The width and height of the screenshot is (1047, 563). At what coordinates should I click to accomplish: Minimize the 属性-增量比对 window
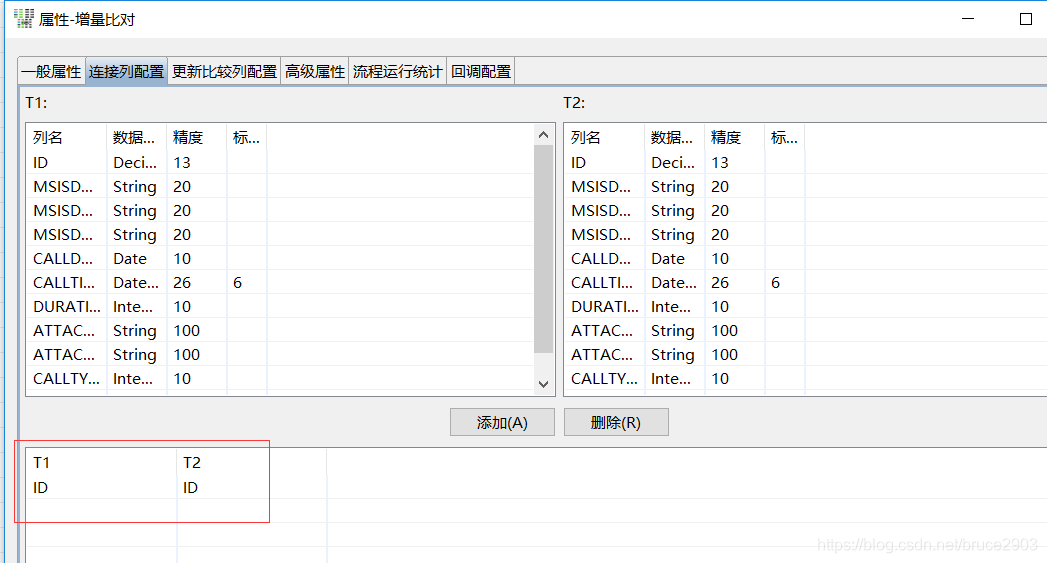pos(968,19)
